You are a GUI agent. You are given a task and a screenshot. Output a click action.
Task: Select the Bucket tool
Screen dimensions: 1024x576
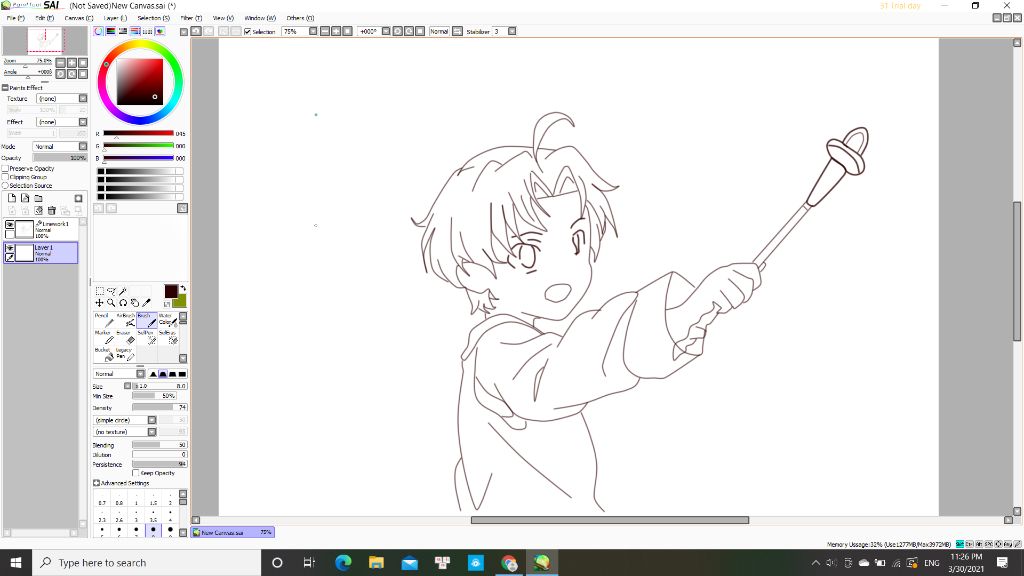pyautogui.click(x=103, y=354)
